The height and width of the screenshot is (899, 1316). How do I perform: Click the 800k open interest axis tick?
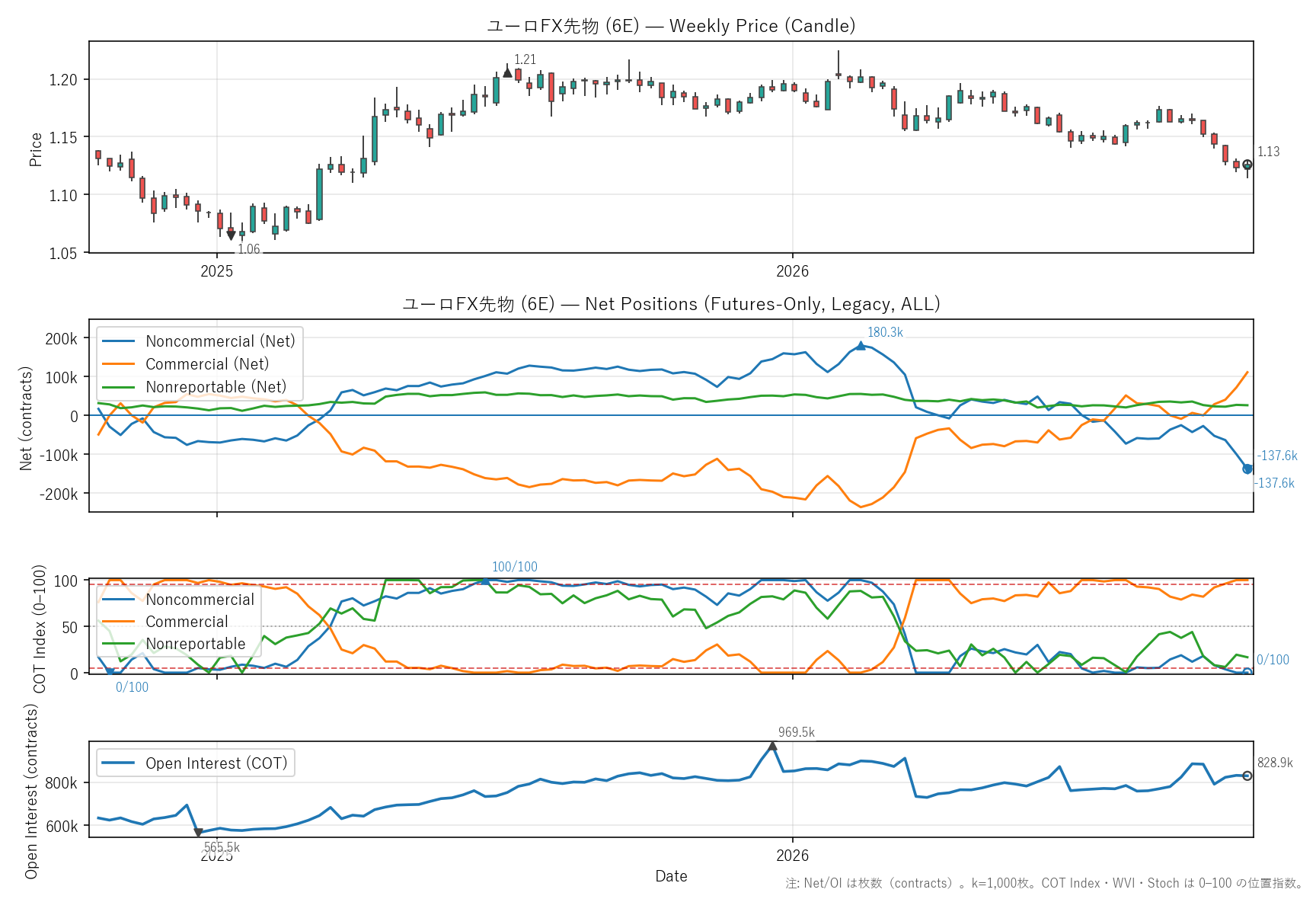(x=62, y=783)
